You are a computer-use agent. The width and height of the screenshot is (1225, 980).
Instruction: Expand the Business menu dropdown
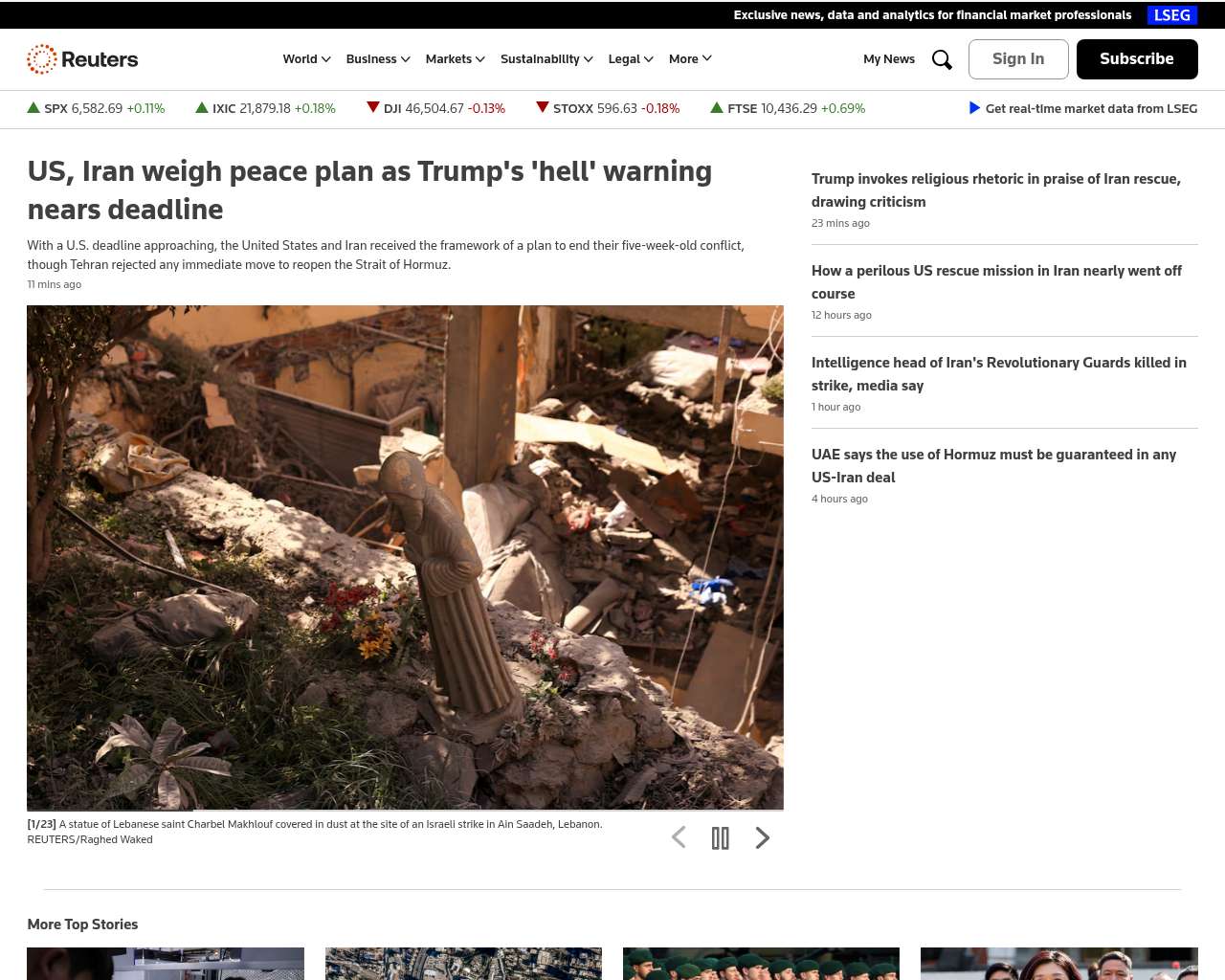378,59
